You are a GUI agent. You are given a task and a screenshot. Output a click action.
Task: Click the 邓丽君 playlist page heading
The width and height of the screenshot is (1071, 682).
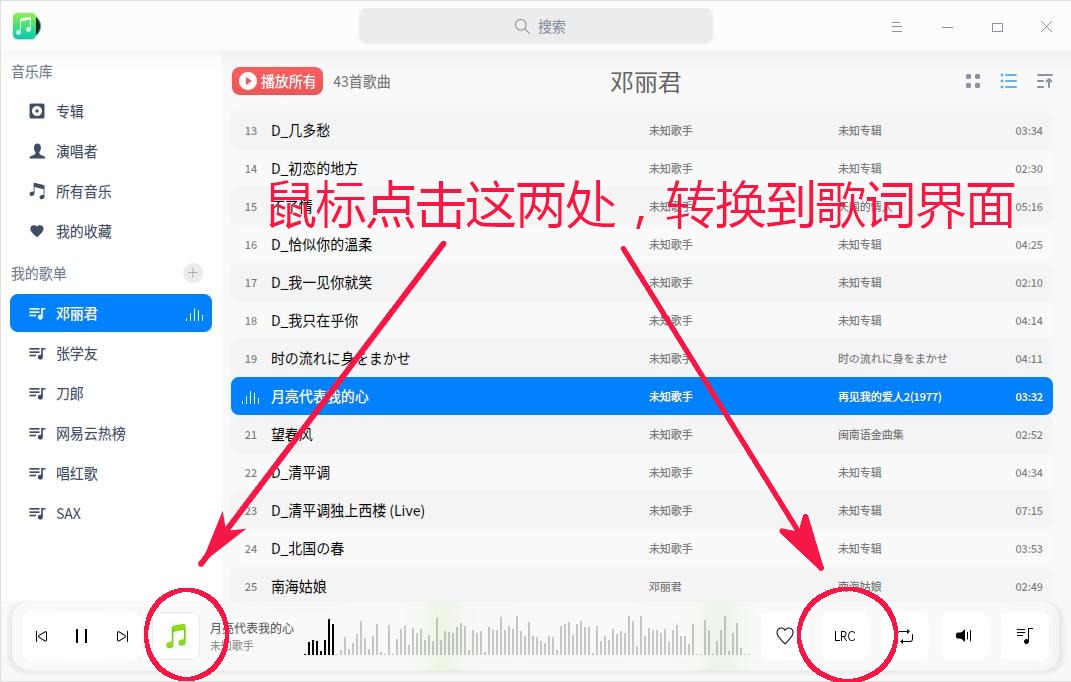point(645,83)
